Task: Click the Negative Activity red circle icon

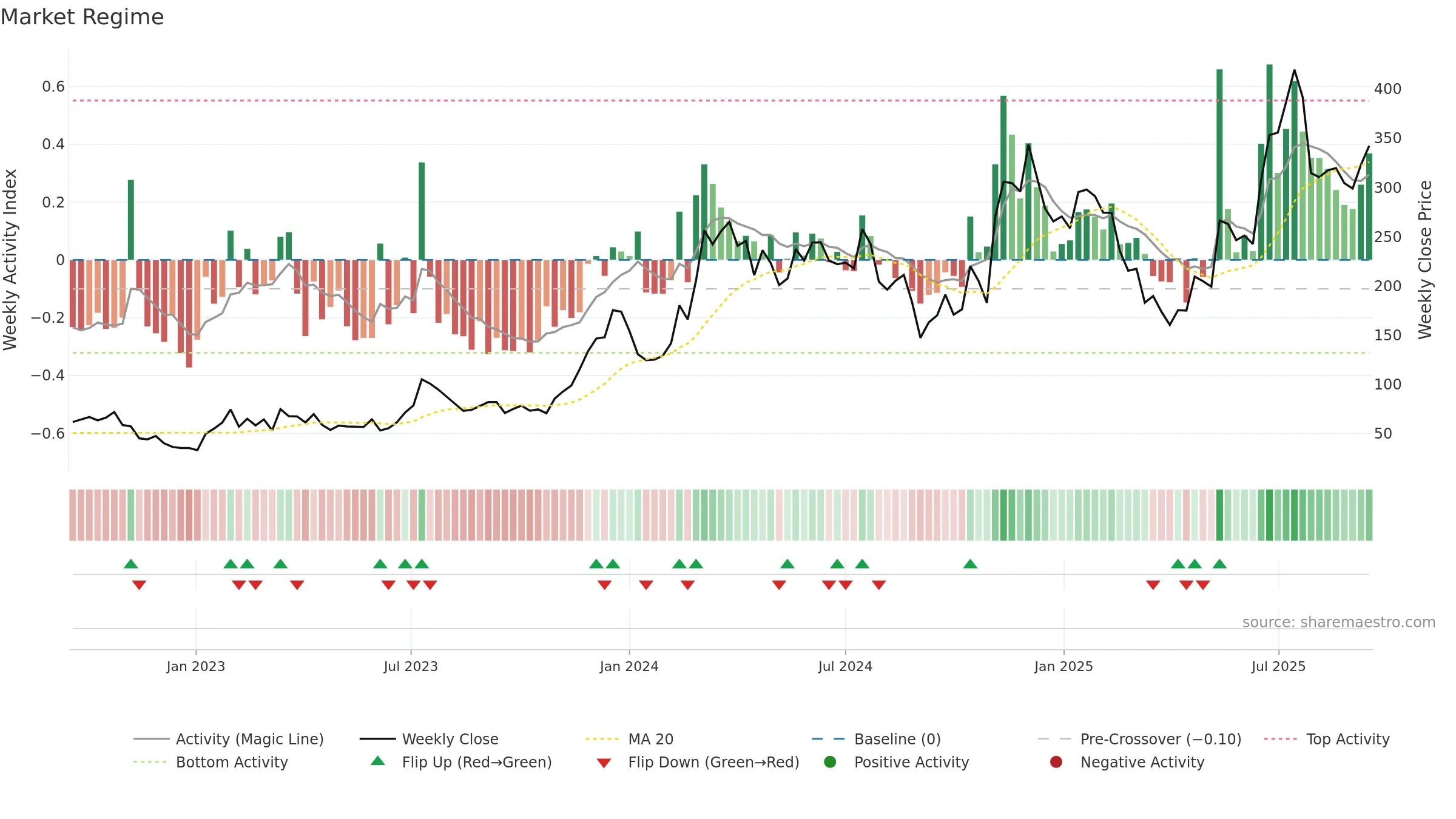Action: (1056, 762)
